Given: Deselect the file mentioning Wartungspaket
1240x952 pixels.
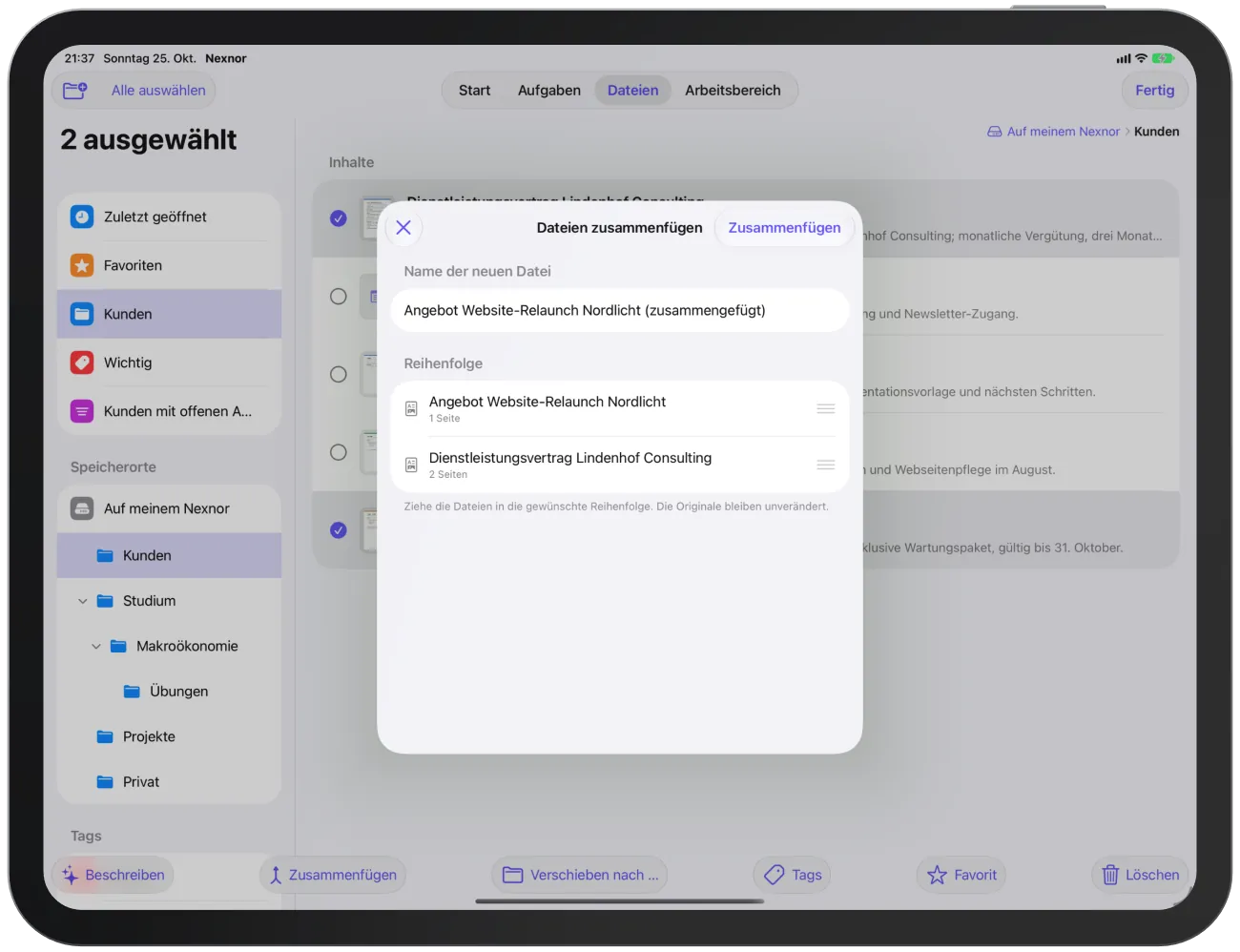Looking at the screenshot, I should (339, 530).
